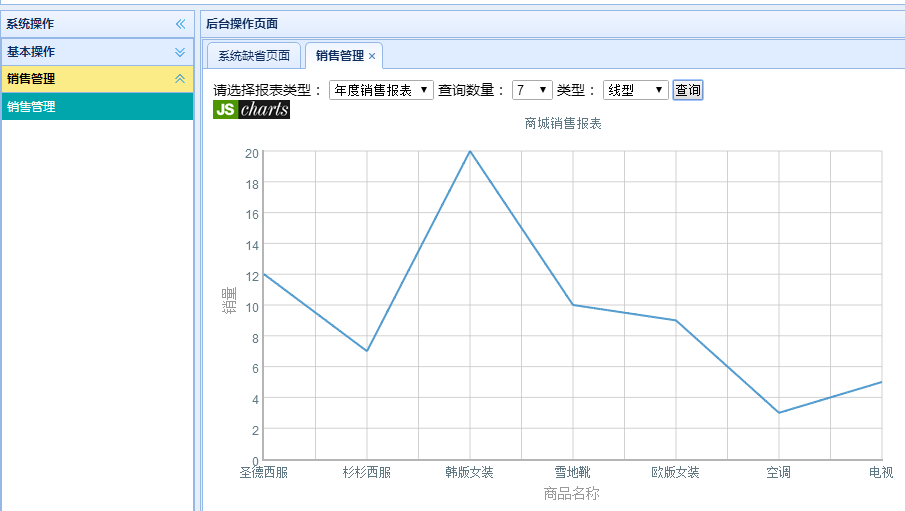Click the axis title 商品名称
This screenshot has height=511, width=905.
(x=571, y=493)
